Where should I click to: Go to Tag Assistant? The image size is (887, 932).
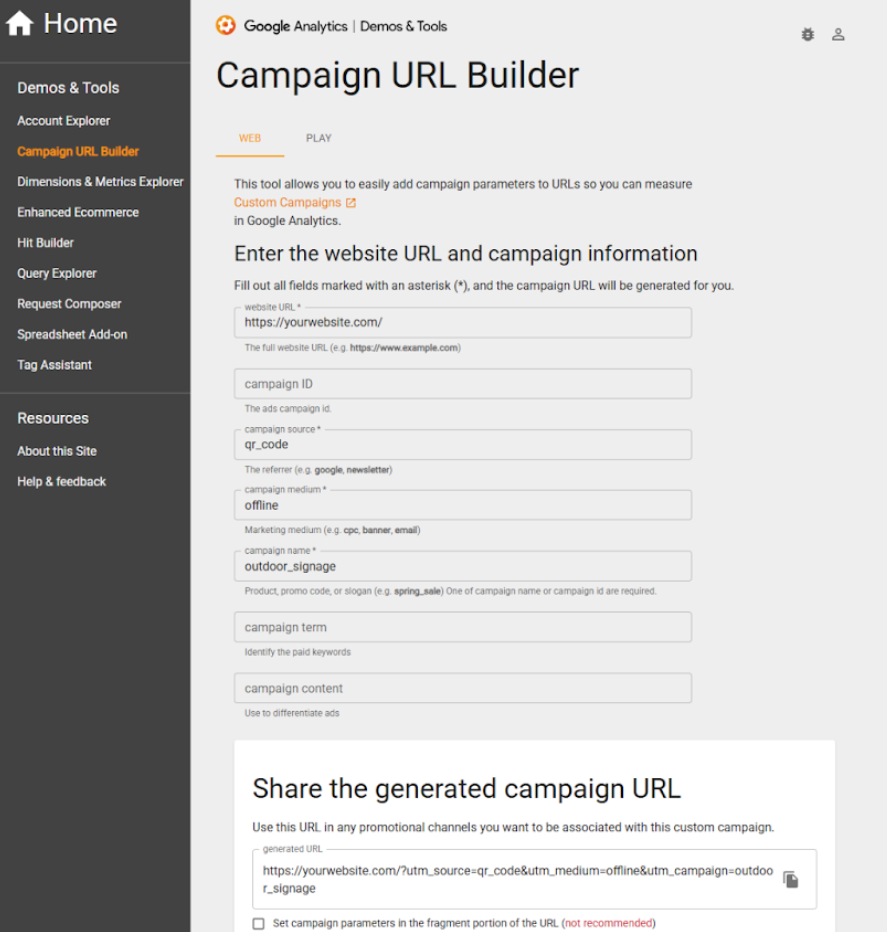point(54,365)
